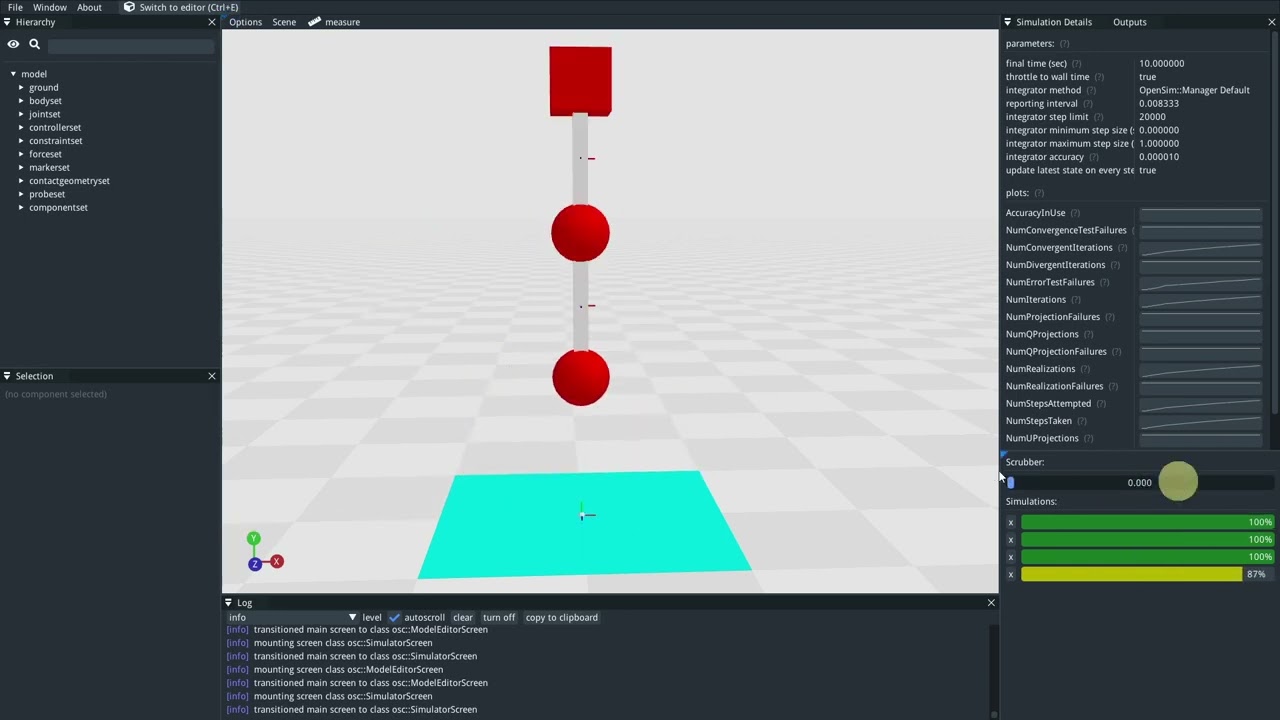Remove the second simulation with x
This screenshot has height=720, width=1280.
coord(1010,540)
